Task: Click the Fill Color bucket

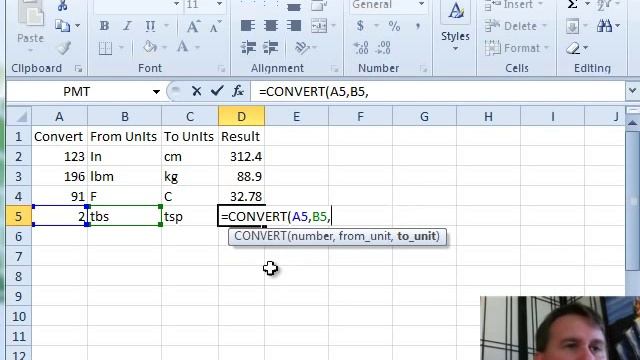Action: (x=150, y=47)
